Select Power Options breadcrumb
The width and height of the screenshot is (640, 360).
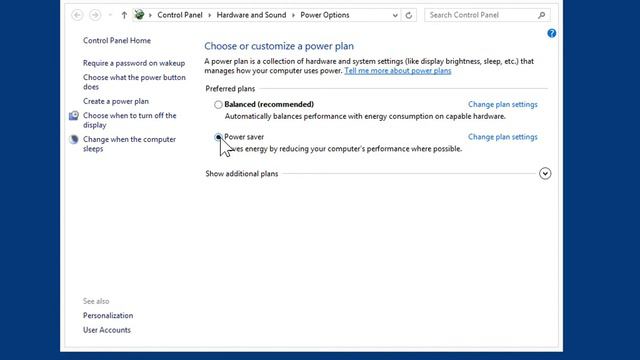(x=324, y=15)
